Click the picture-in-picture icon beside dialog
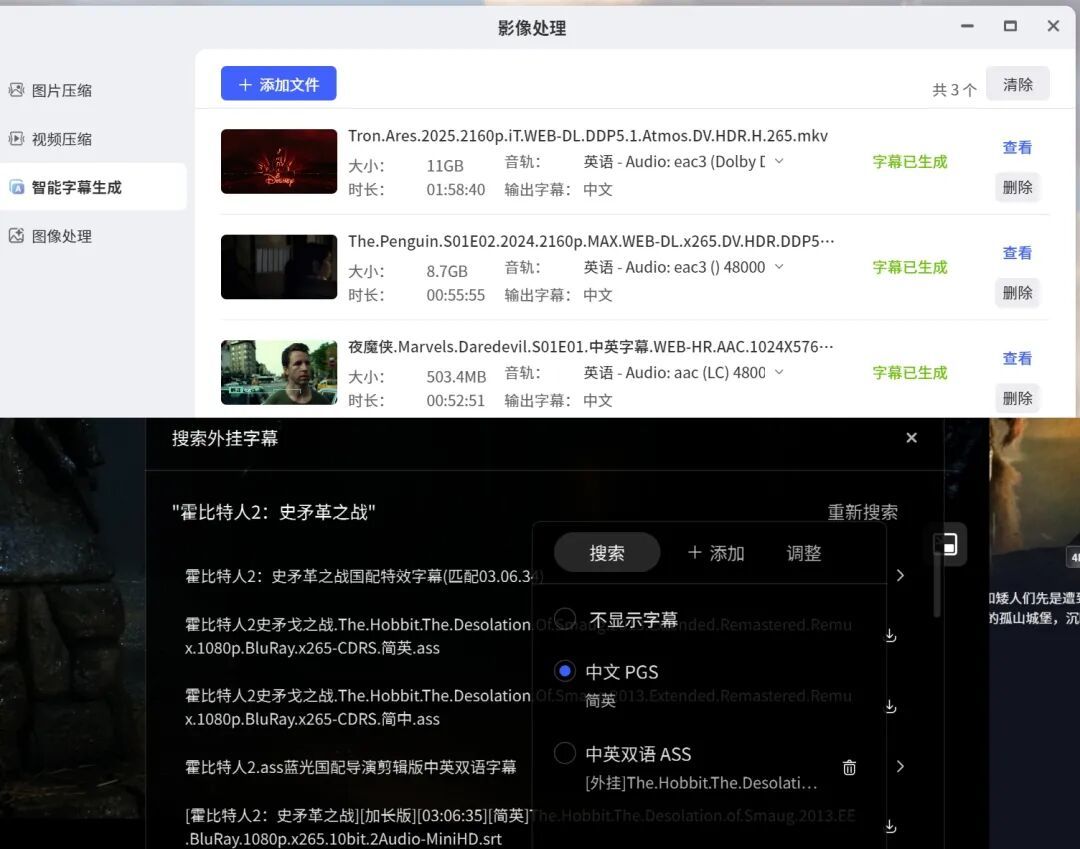This screenshot has width=1080, height=849. click(950, 544)
